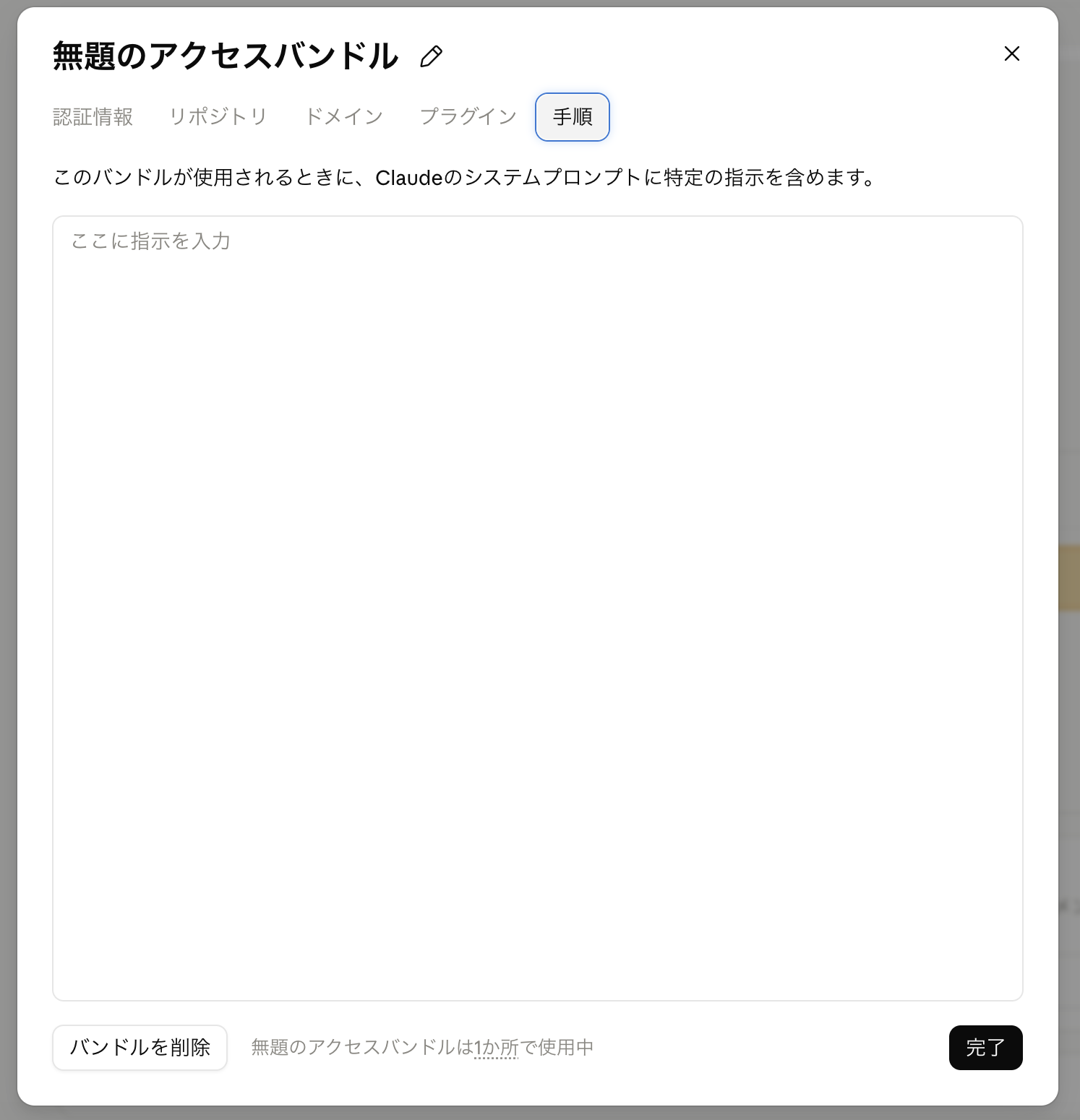Open the リポジトリ tab
The width and height of the screenshot is (1080, 1120).
coord(218,117)
